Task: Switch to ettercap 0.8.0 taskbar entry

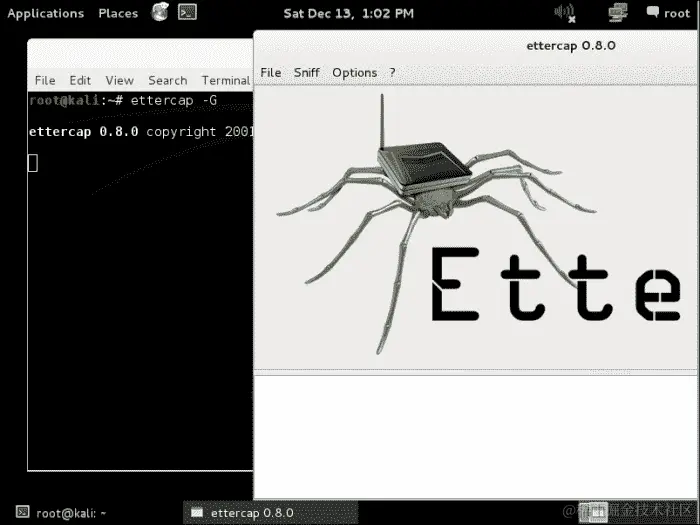Action: pos(271,513)
